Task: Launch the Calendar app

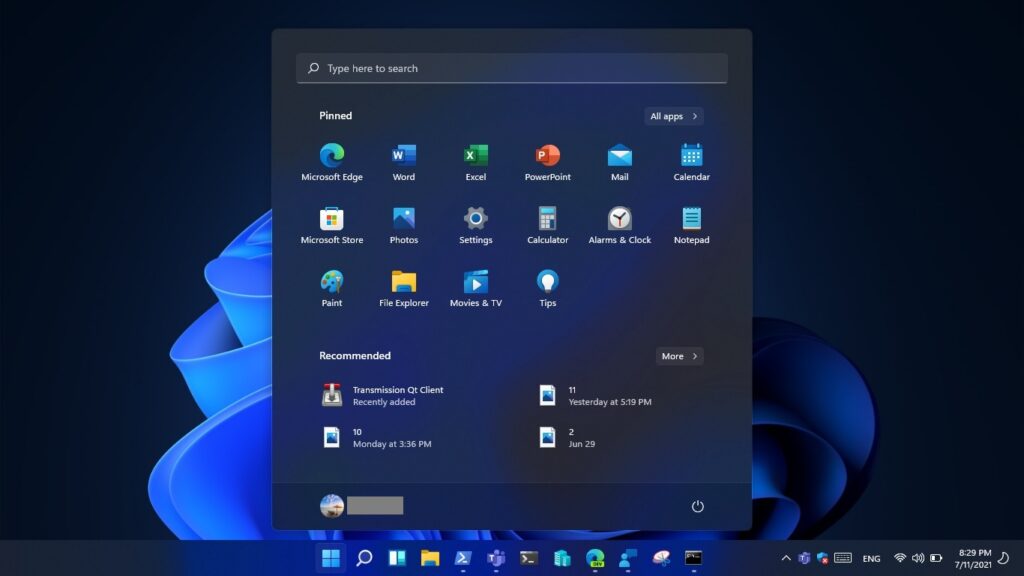Action: tap(690, 160)
